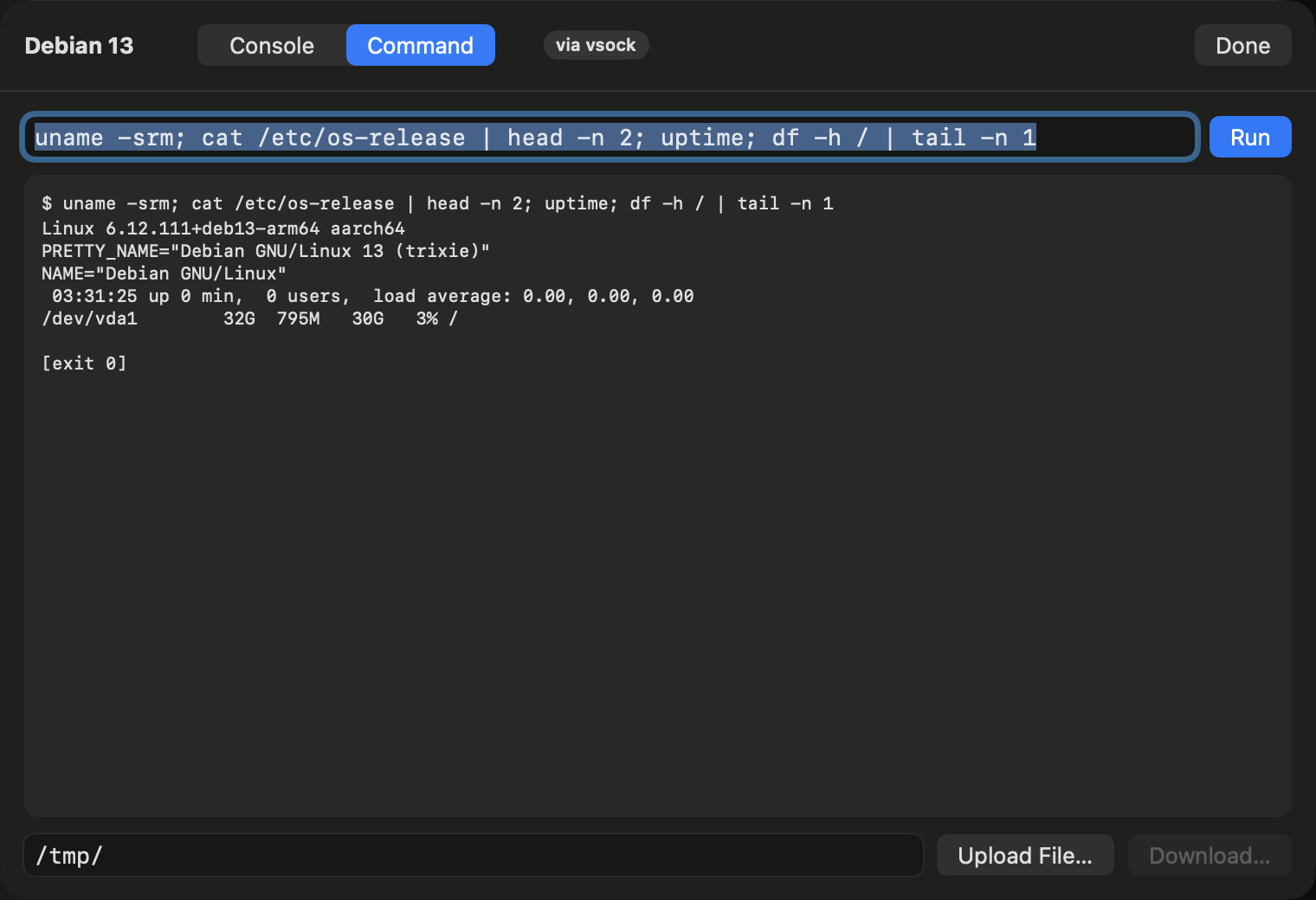Click the 'via vsock' badge
This screenshot has width=1316, height=900.
596,45
